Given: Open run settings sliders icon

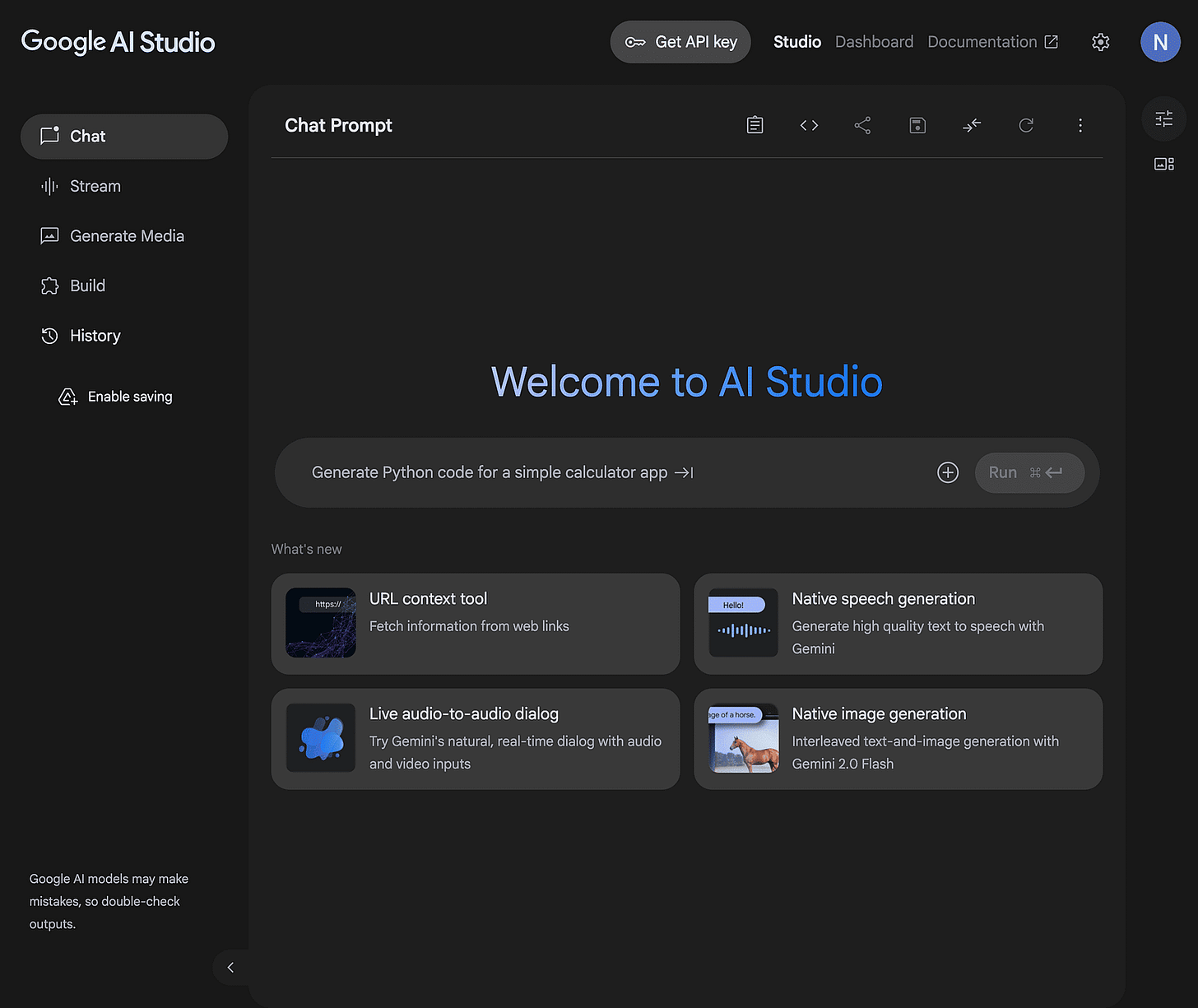Looking at the screenshot, I should [1164, 119].
